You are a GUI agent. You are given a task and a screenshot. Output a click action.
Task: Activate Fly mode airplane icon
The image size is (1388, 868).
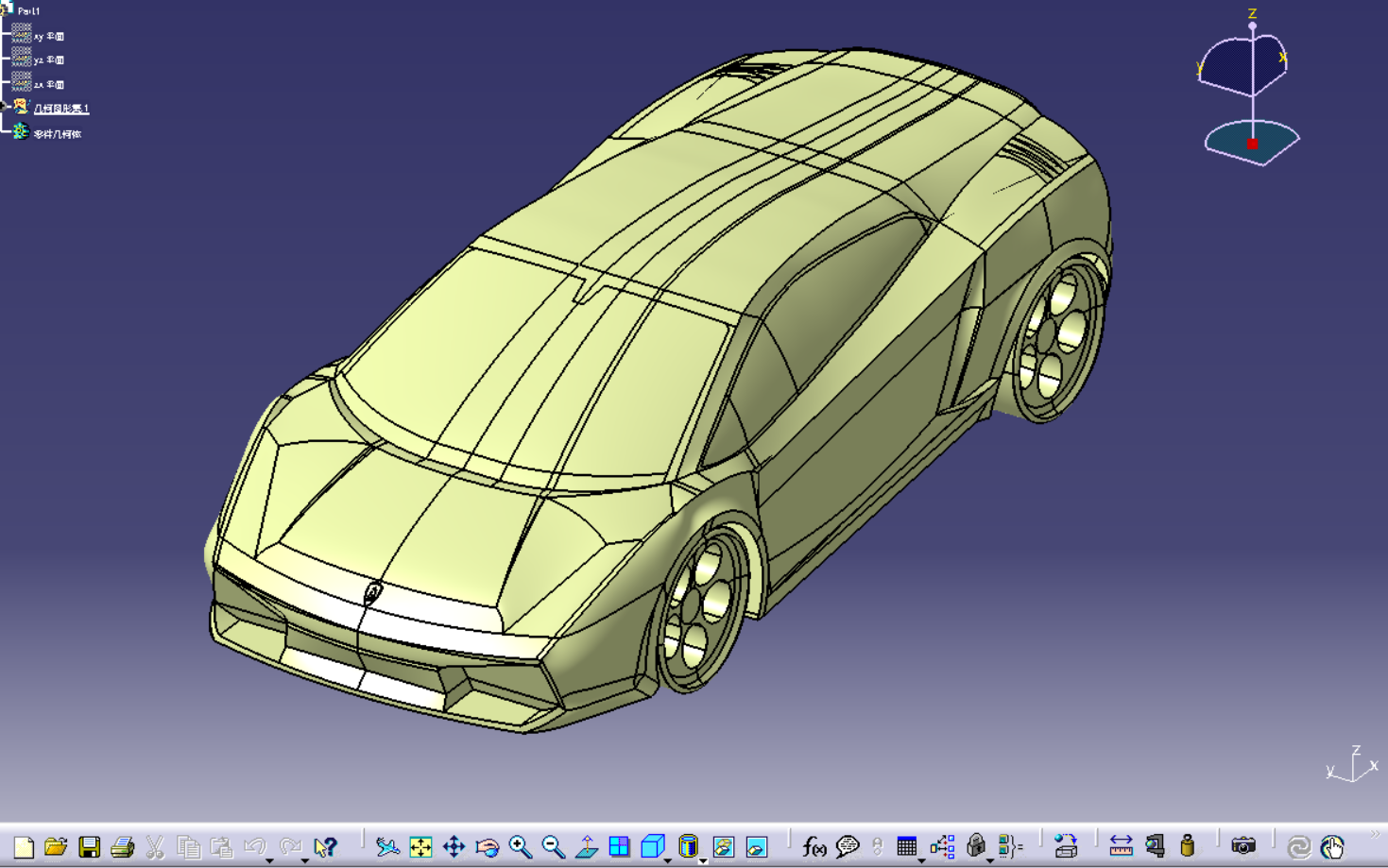pyautogui.click(x=387, y=847)
